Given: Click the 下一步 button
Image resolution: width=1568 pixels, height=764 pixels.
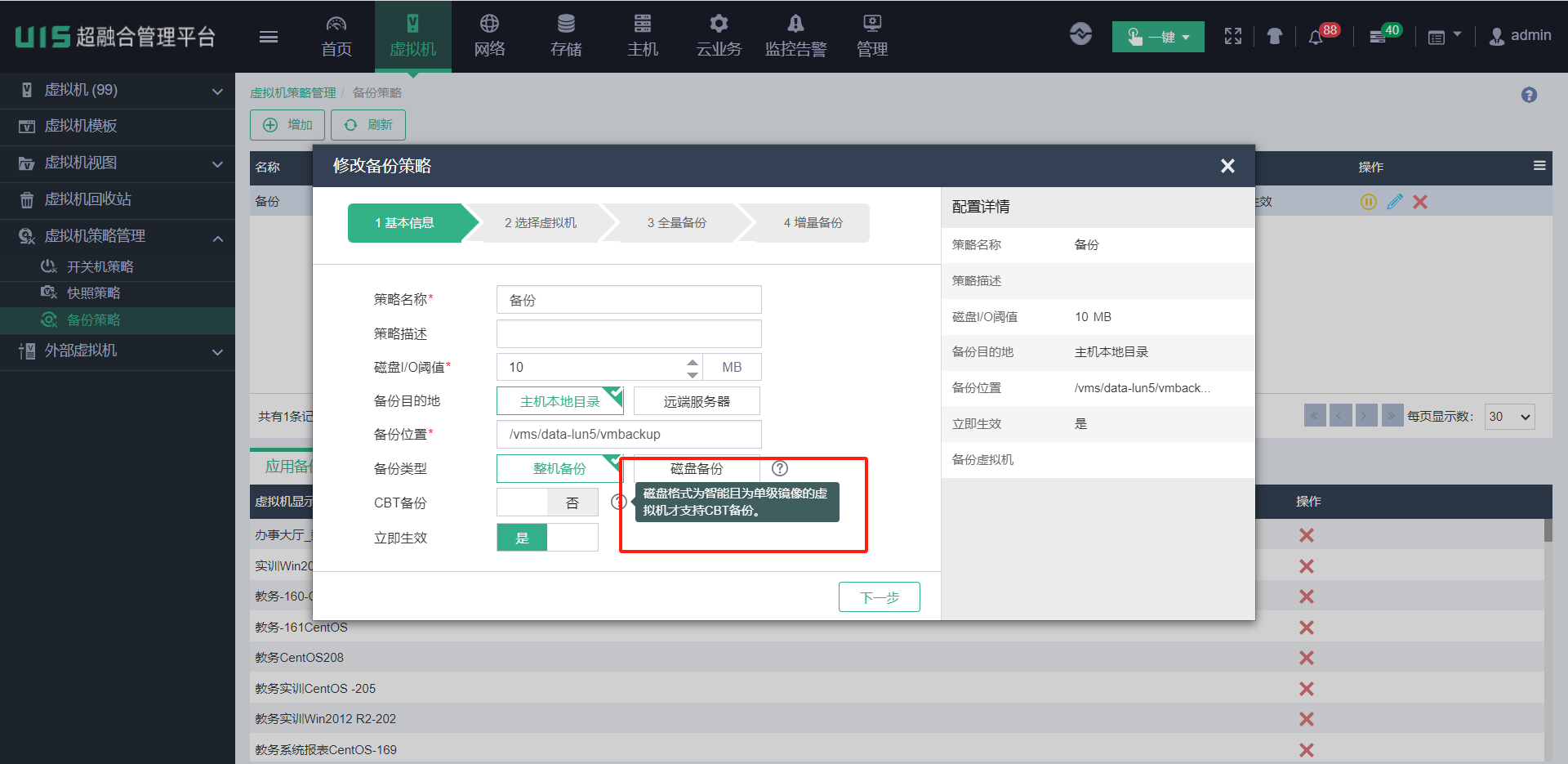Looking at the screenshot, I should pyautogui.click(x=879, y=597).
